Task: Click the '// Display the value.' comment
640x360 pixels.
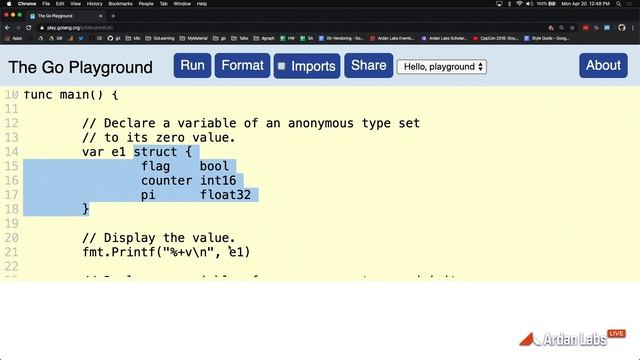Action: pyautogui.click(x=159, y=238)
